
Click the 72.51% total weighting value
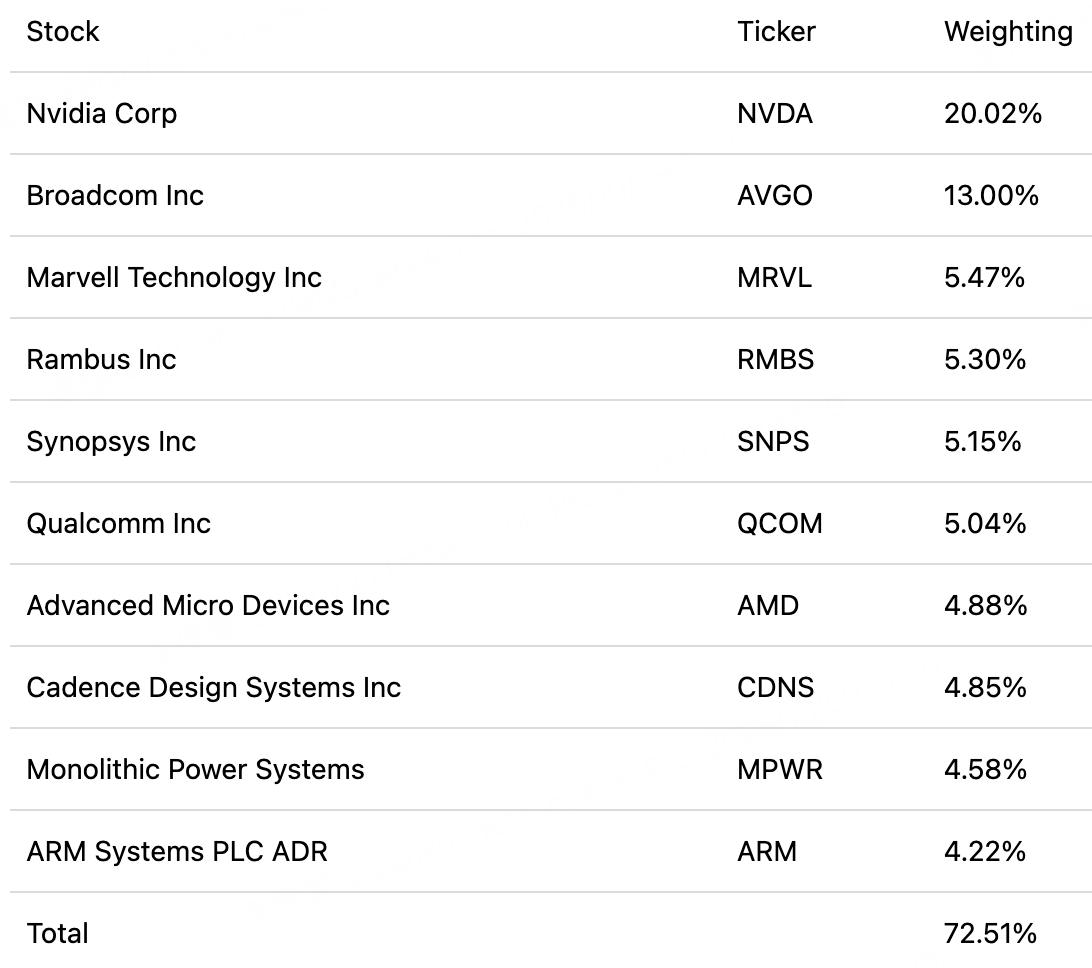click(990, 934)
